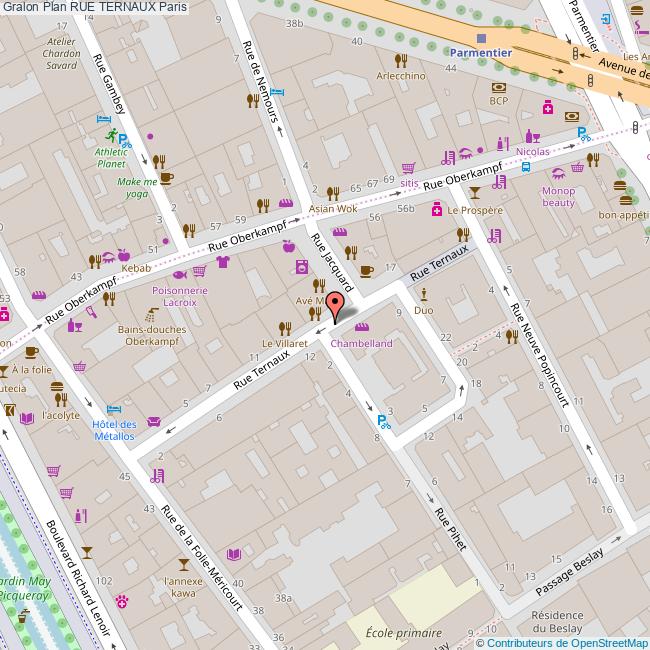Click the Duo shop icon
The height and width of the screenshot is (650, 650).
[x=424, y=294]
